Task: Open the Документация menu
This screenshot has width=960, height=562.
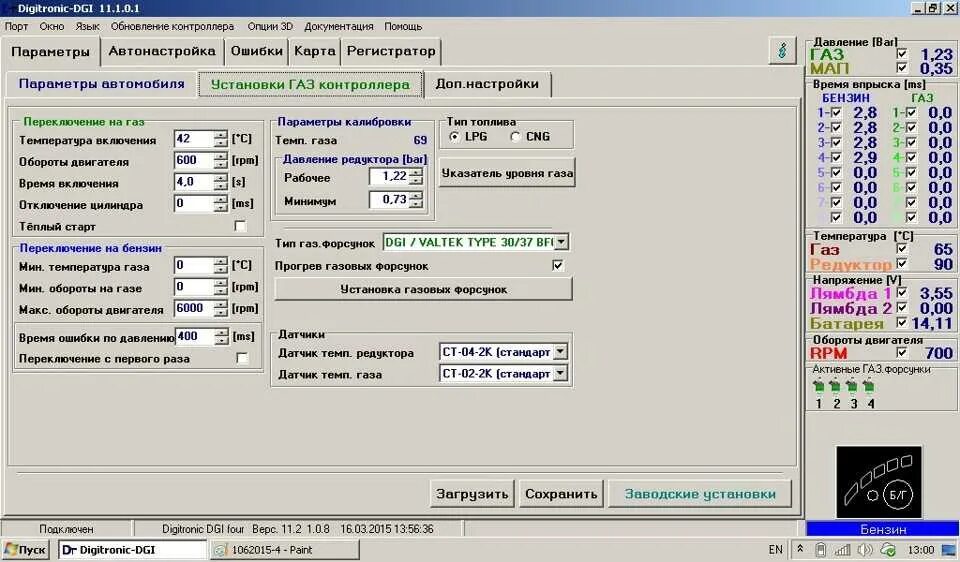Action: coord(339,26)
